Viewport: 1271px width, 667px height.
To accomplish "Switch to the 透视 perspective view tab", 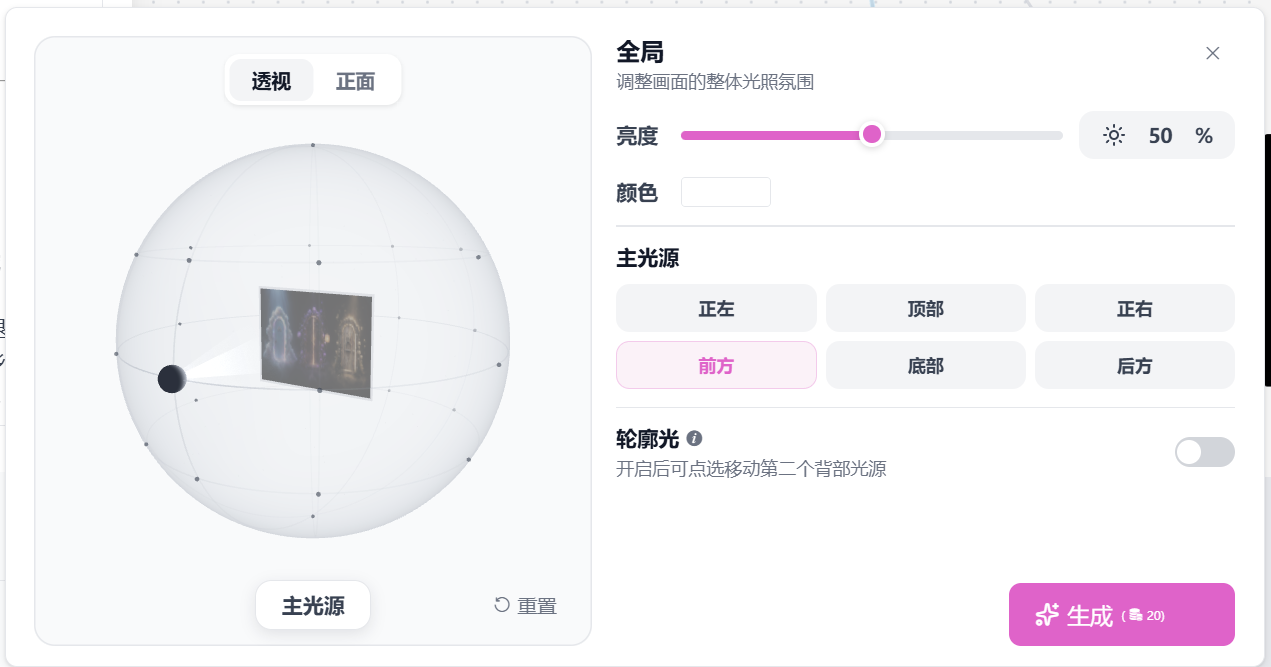I will tap(271, 81).
